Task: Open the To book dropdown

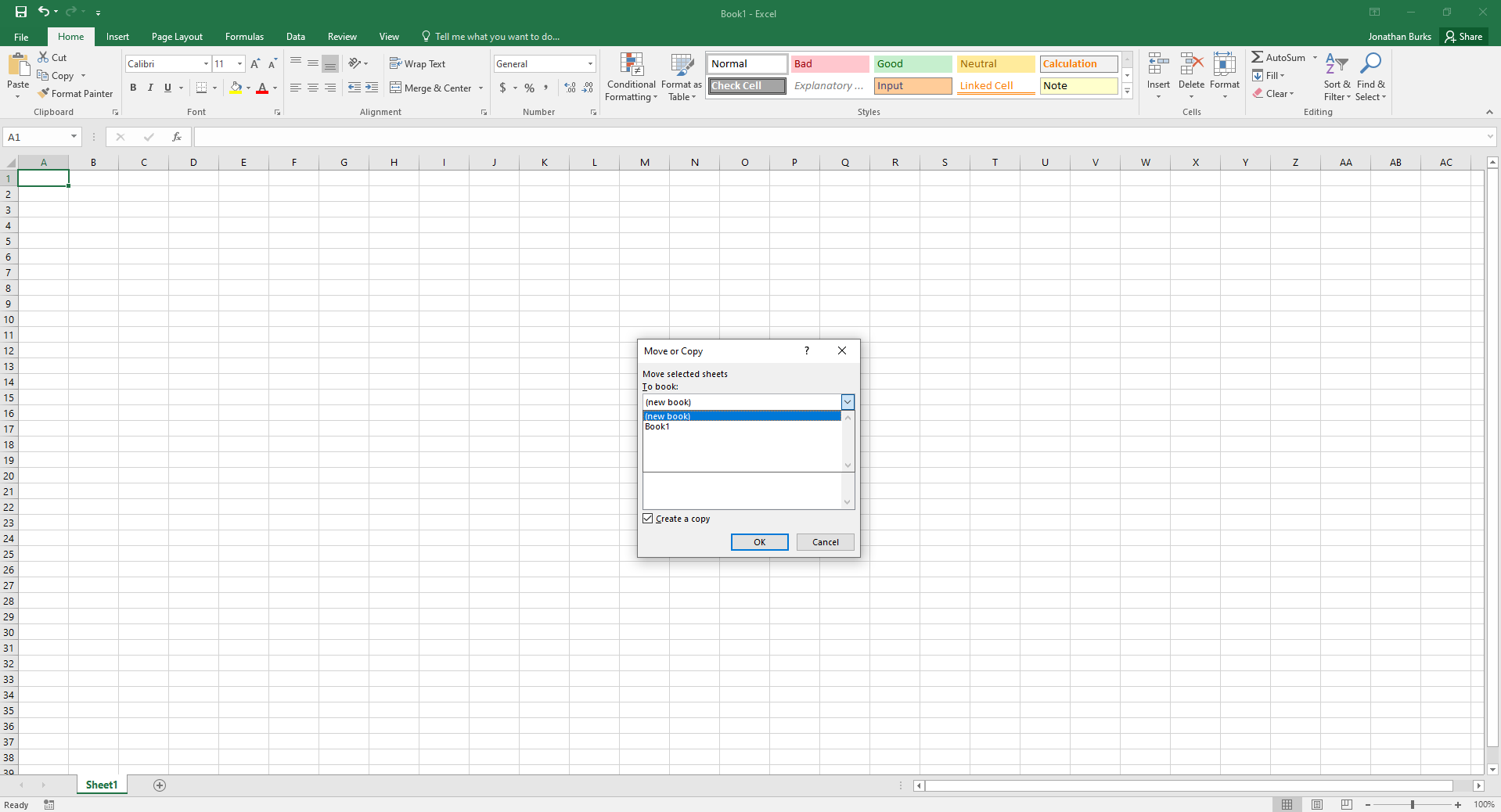Action: tap(847, 401)
